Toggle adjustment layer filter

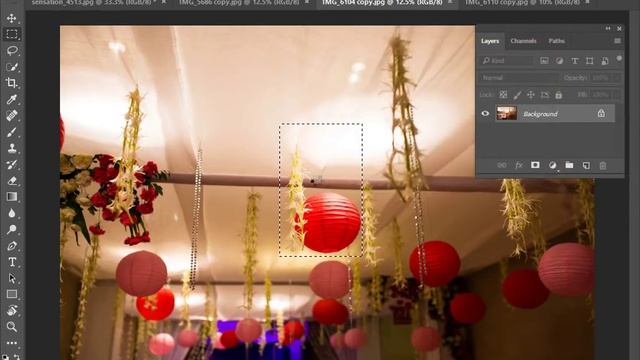559,61
